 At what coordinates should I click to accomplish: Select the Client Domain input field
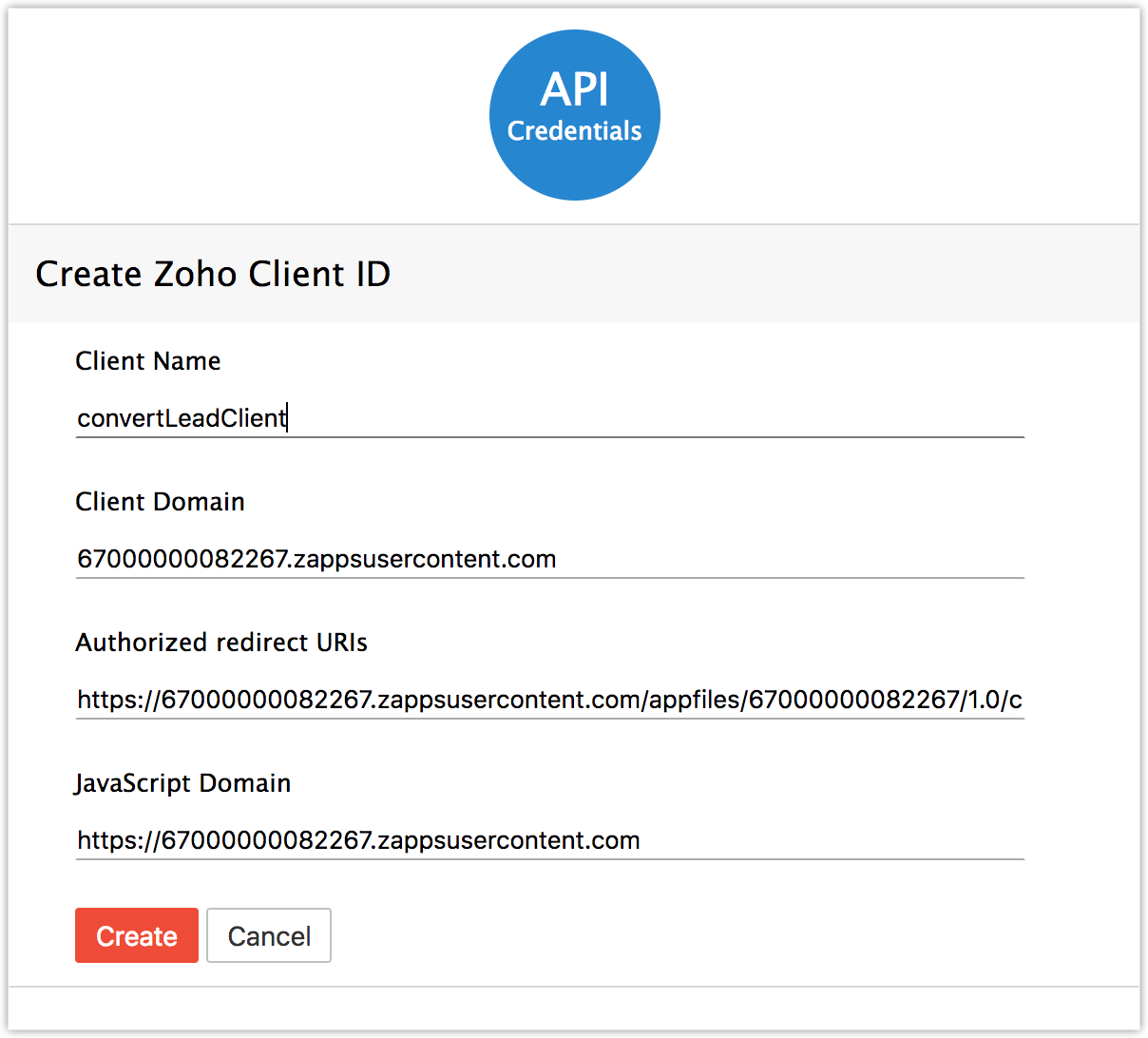click(x=549, y=559)
